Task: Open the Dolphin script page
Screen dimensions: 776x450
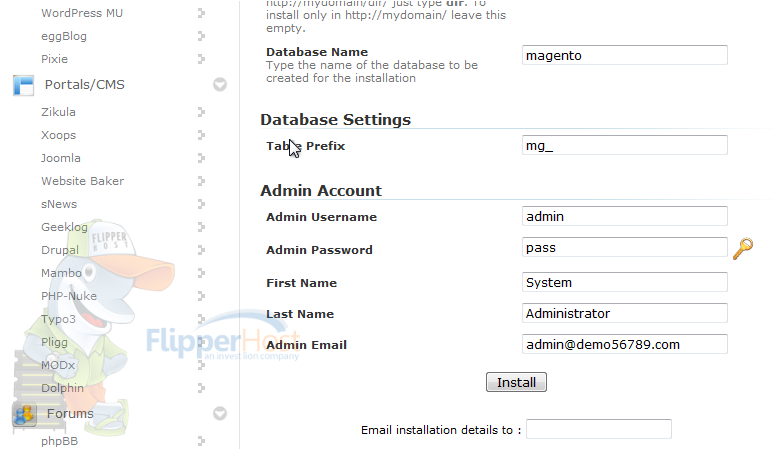Action: (x=62, y=388)
